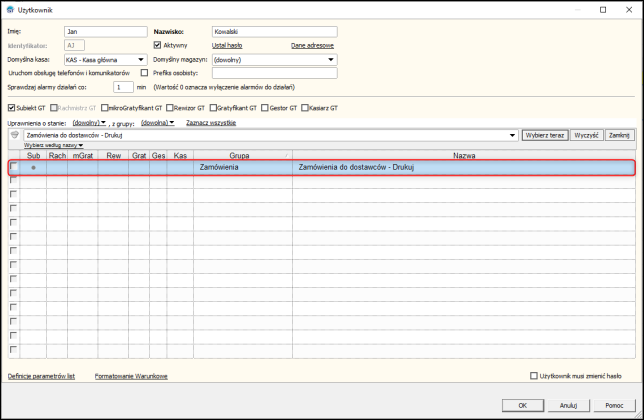This screenshot has width=644, height=420.
Task: Sort by the Sub column header
Action: (33, 156)
